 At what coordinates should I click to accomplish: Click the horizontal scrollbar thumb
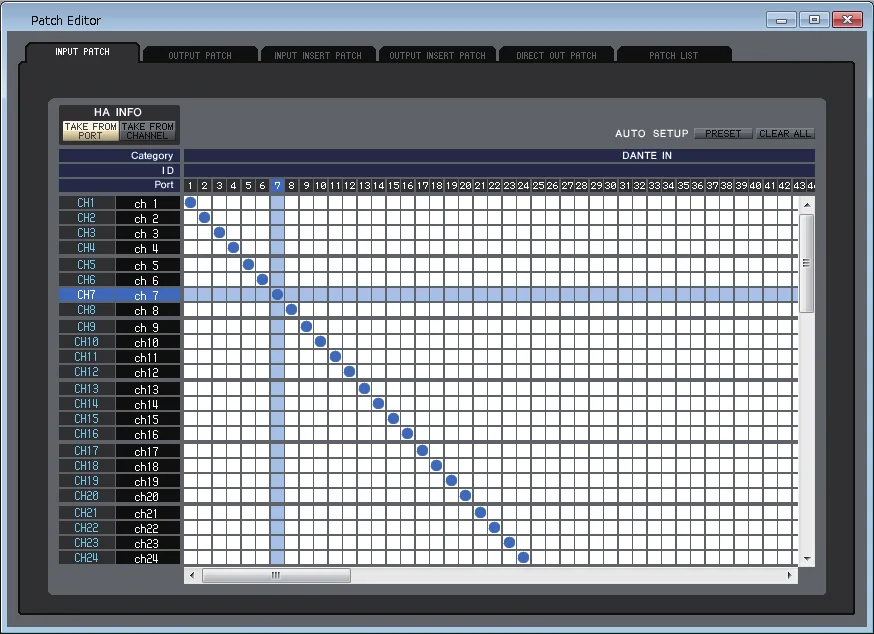[276, 575]
